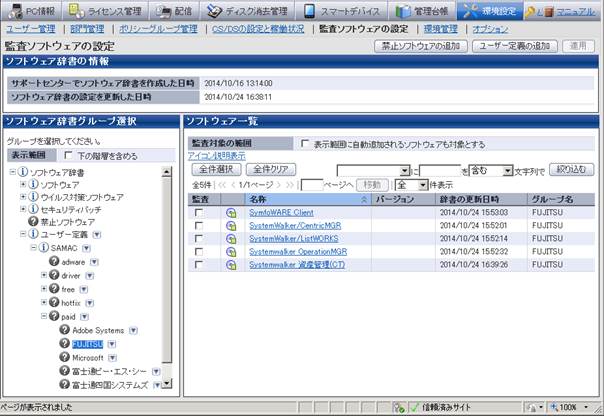Click the 適用 button
This screenshot has width=604, height=416.
click(x=578, y=46)
